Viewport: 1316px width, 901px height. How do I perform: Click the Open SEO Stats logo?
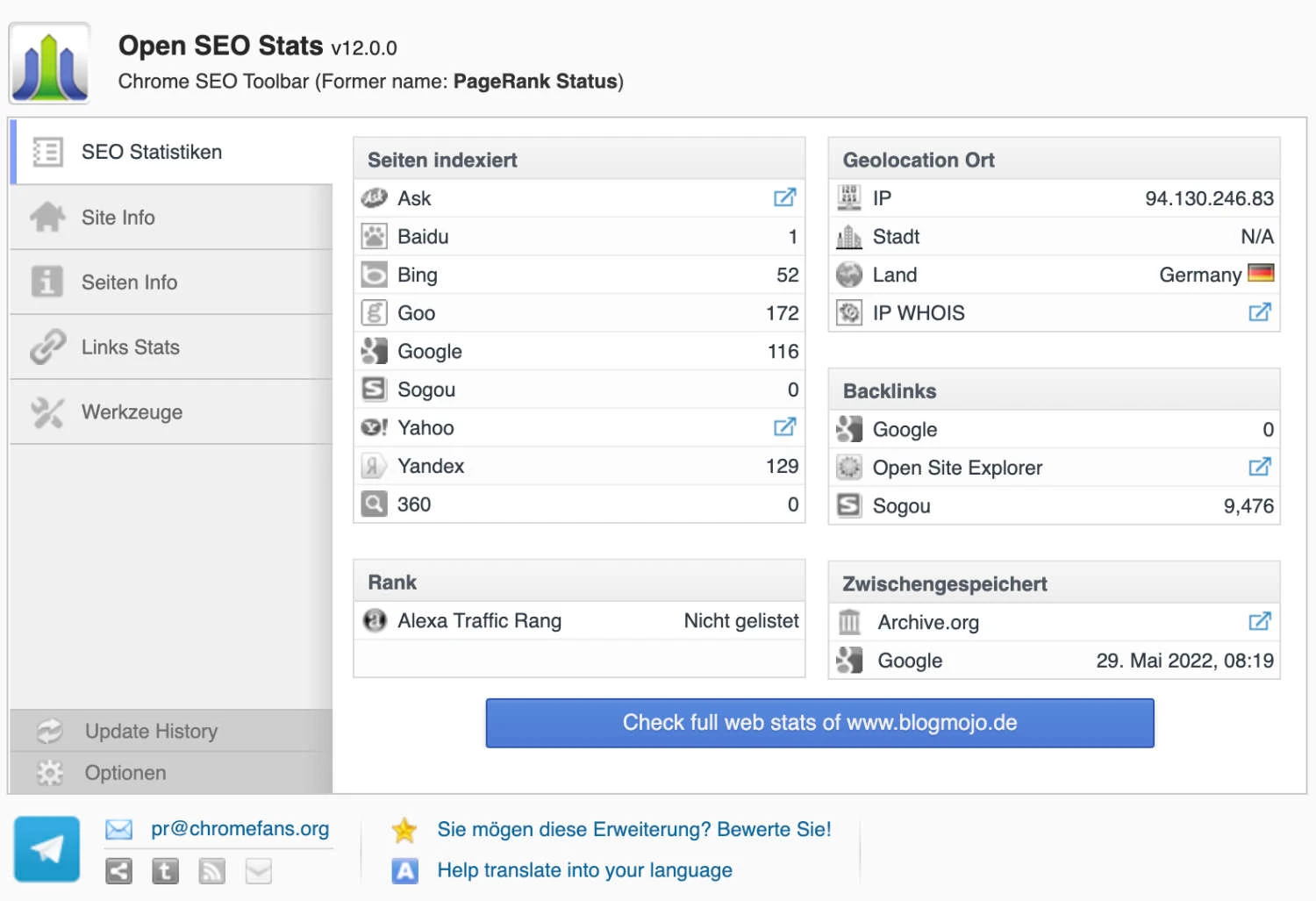(50, 62)
